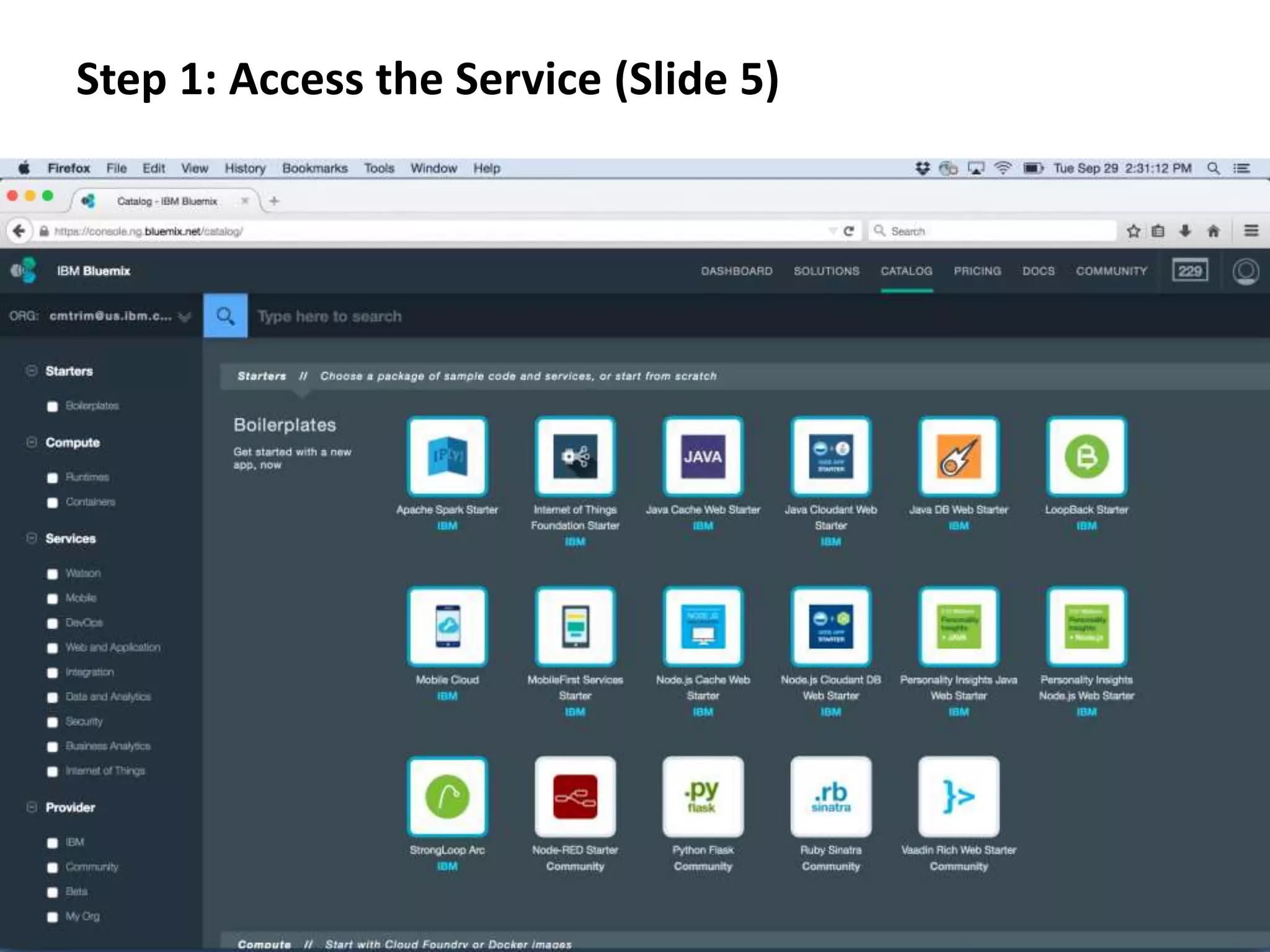Viewport: 1270px width, 952px height.
Task: Collapse the Starters filter section
Action: click(32, 371)
